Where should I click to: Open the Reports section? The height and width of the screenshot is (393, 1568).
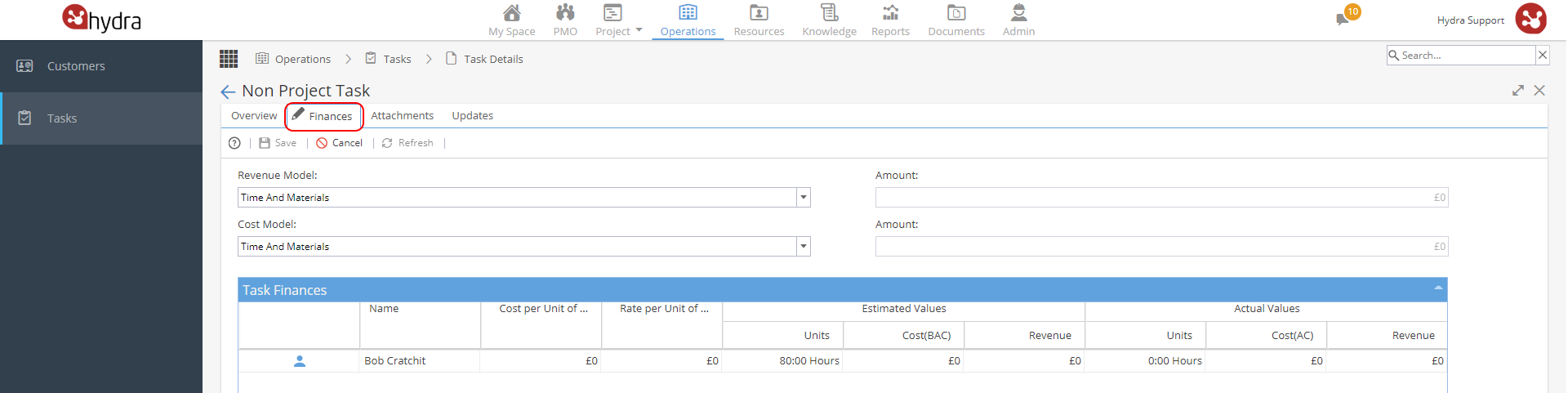tap(890, 20)
